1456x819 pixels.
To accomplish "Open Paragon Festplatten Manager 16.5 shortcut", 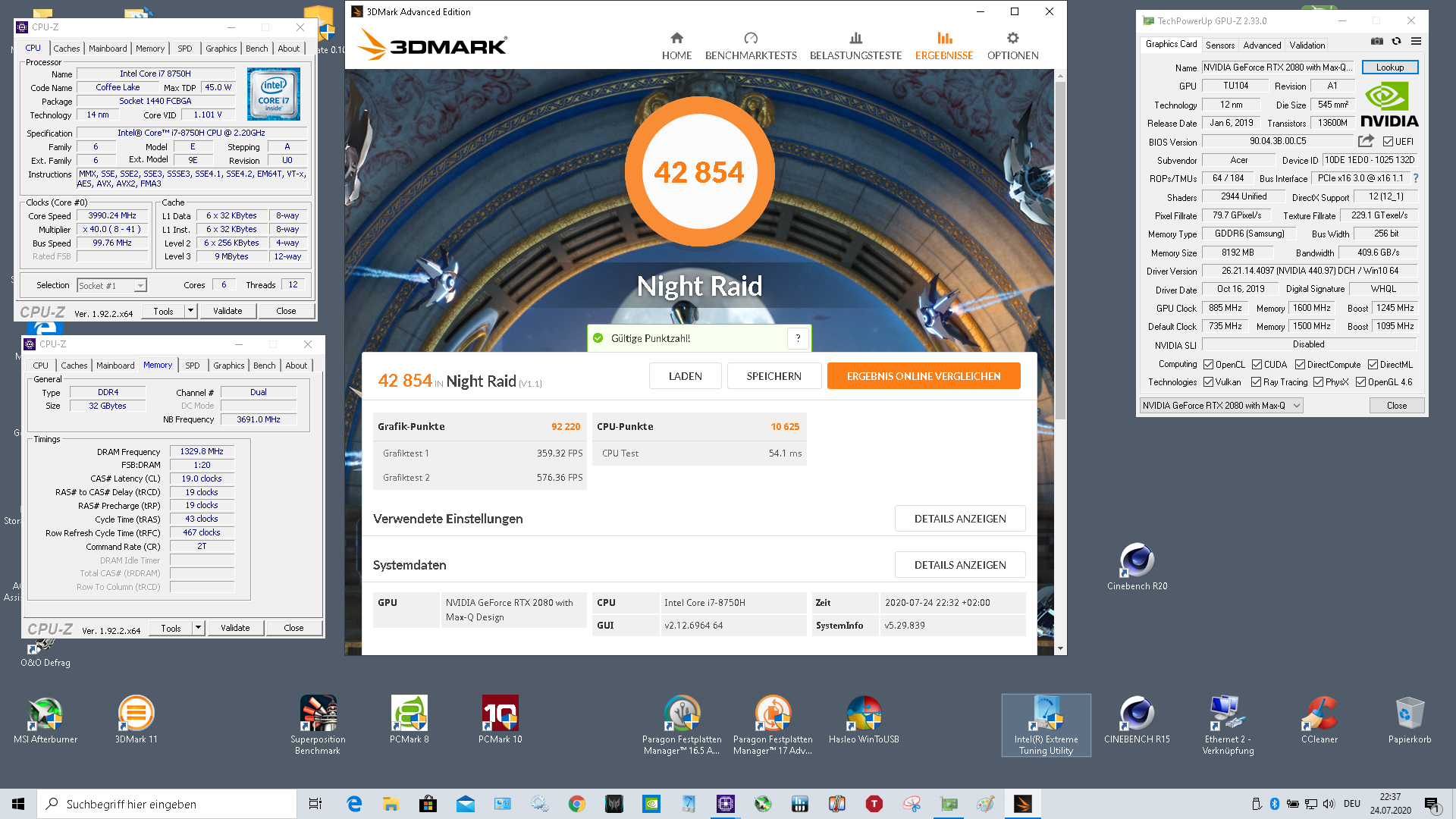I will click(682, 725).
